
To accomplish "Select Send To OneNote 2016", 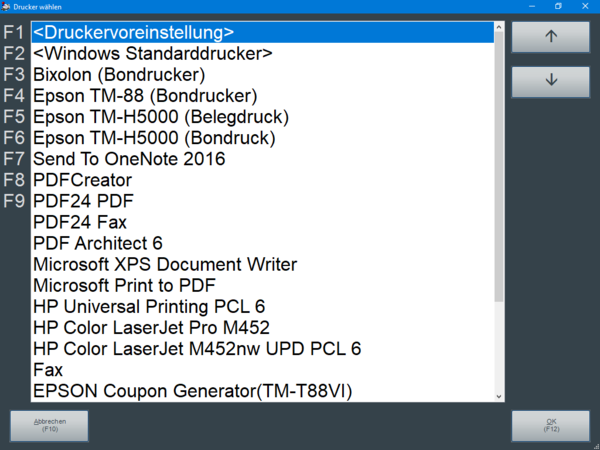I will pyautogui.click(x=129, y=158).
